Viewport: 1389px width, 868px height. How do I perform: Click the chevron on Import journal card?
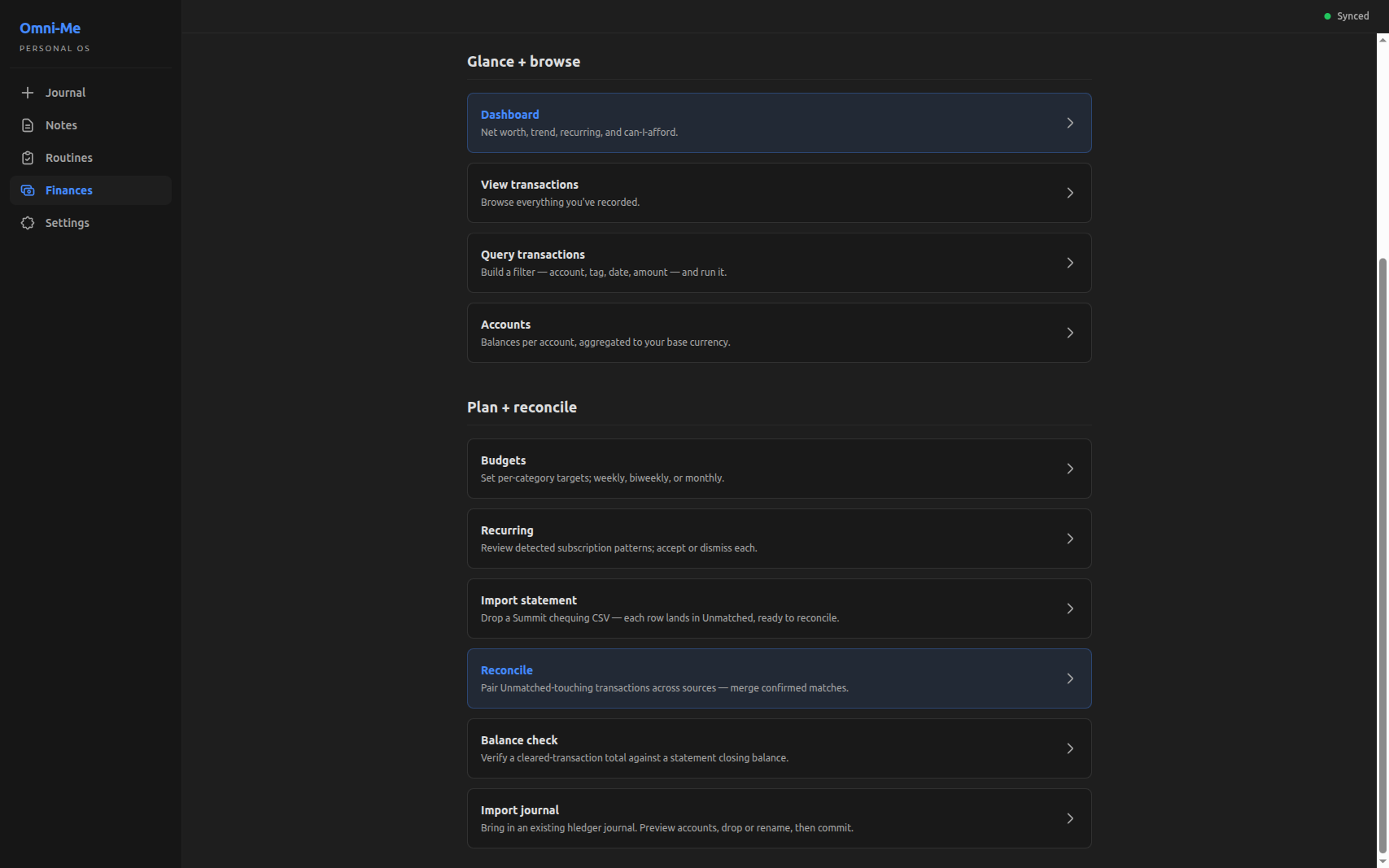coord(1070,818)
